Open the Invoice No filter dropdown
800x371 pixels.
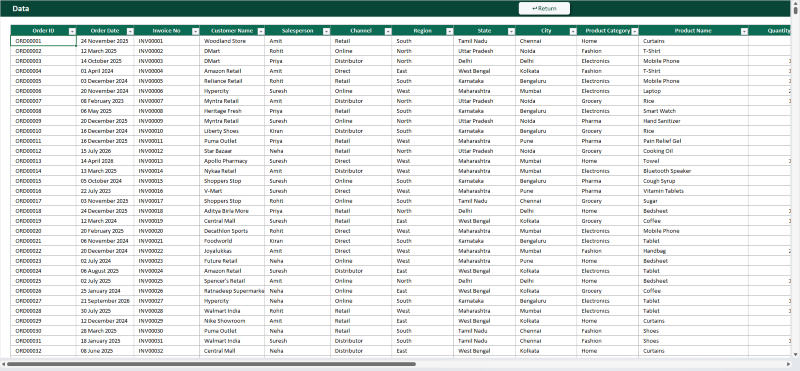tap(195, 31)
